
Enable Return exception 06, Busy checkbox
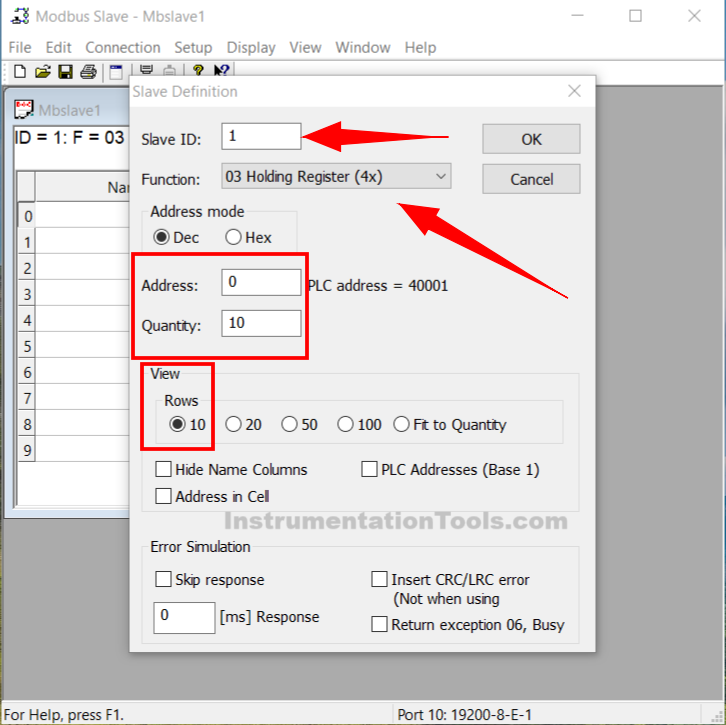click(x=379, y=624)
